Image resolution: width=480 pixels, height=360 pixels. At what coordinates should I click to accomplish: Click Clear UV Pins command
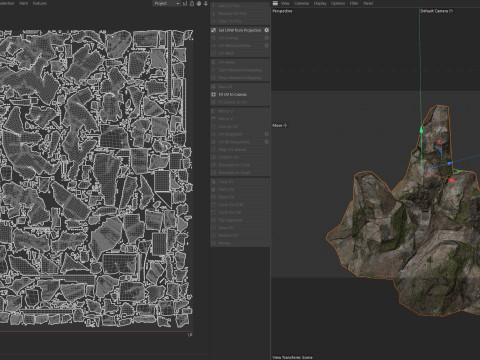[x=240, y=21]
